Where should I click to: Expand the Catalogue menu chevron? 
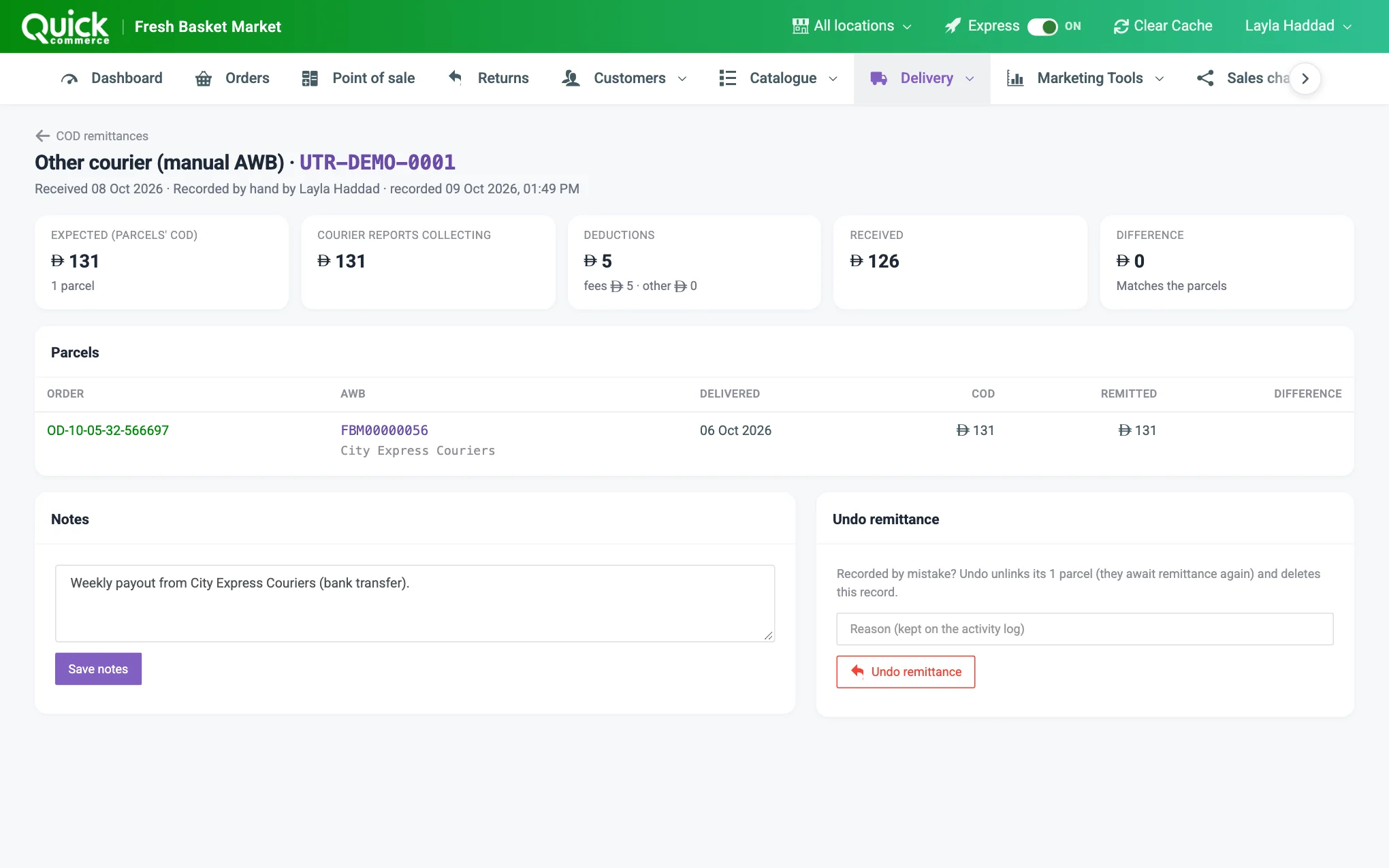pyautogui.click(x=833, y=79)
